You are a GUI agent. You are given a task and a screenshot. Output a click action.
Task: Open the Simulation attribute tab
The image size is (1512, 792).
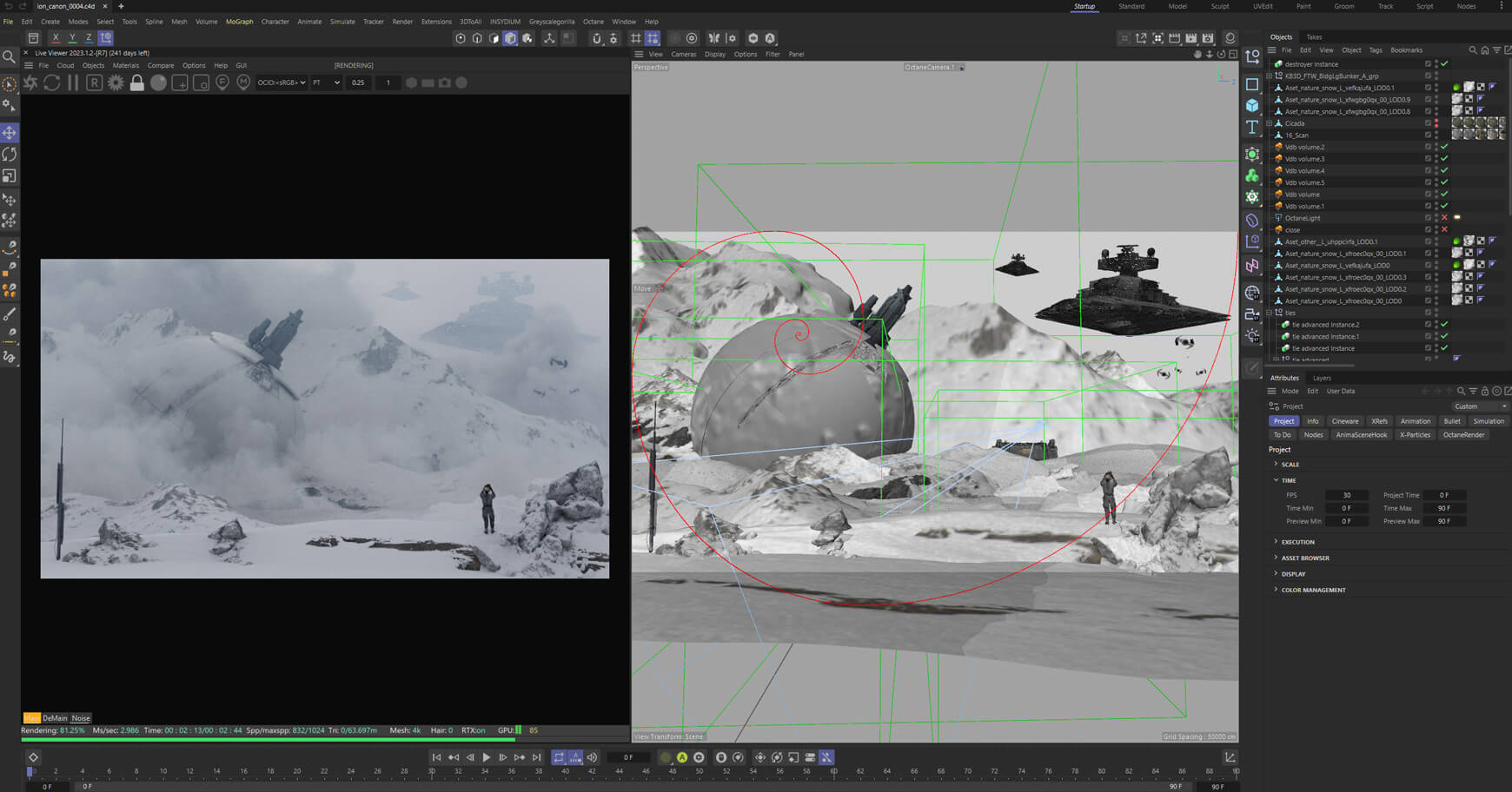pyautogui.click(x=1489, y=421)
